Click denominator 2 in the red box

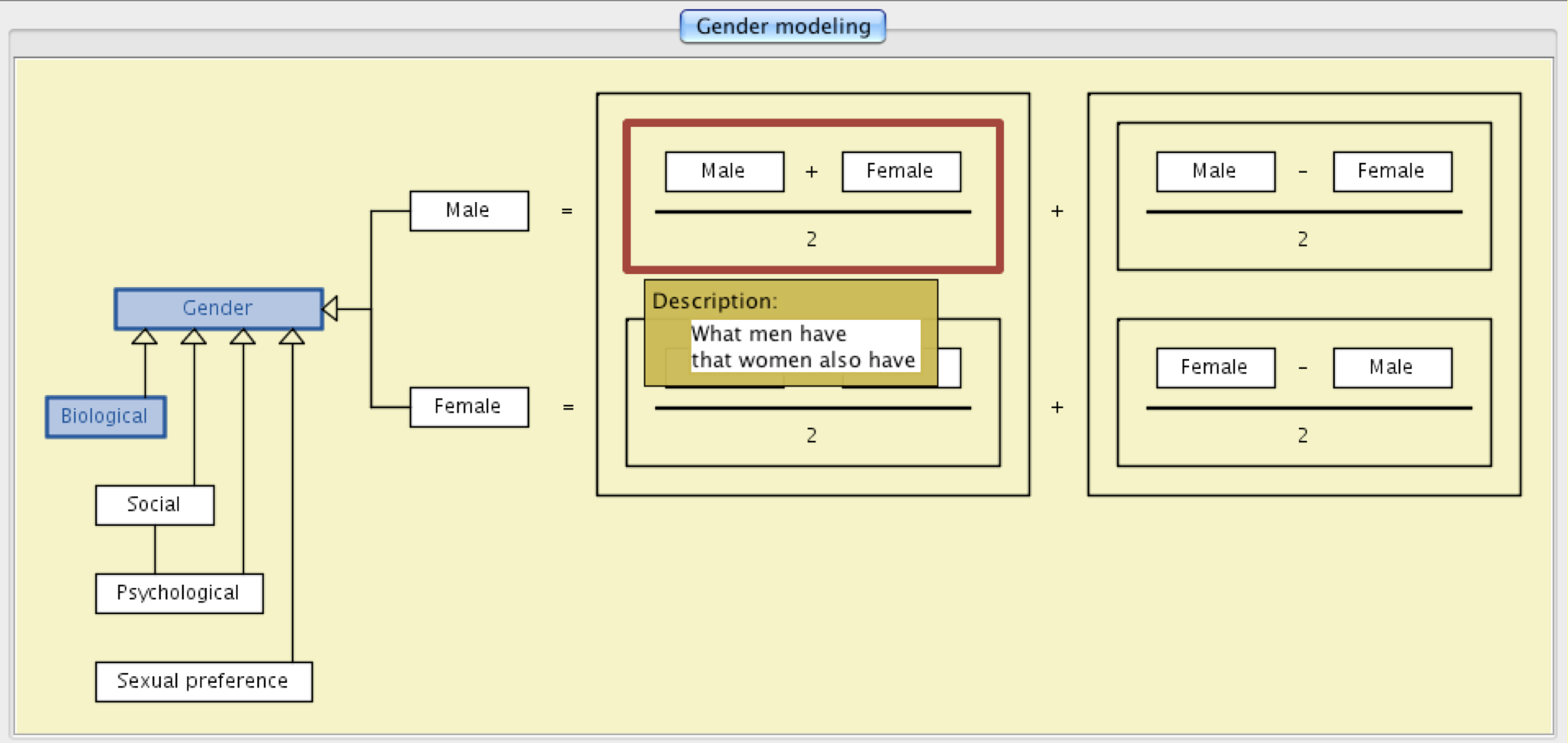tap(811, 239)
